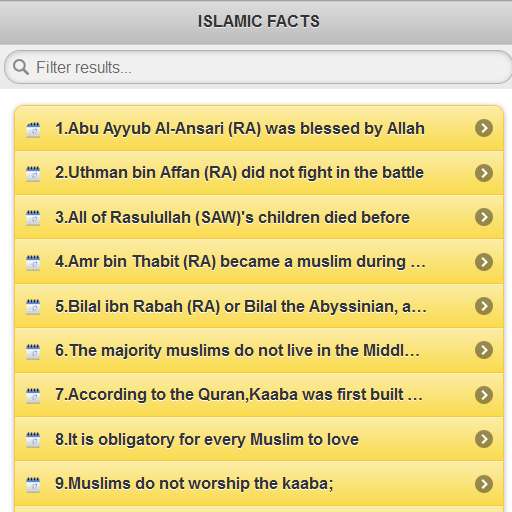Select fact 7 about Kaaba first built
This screenshot has height=512, width=512.
[x=259, y=395]
